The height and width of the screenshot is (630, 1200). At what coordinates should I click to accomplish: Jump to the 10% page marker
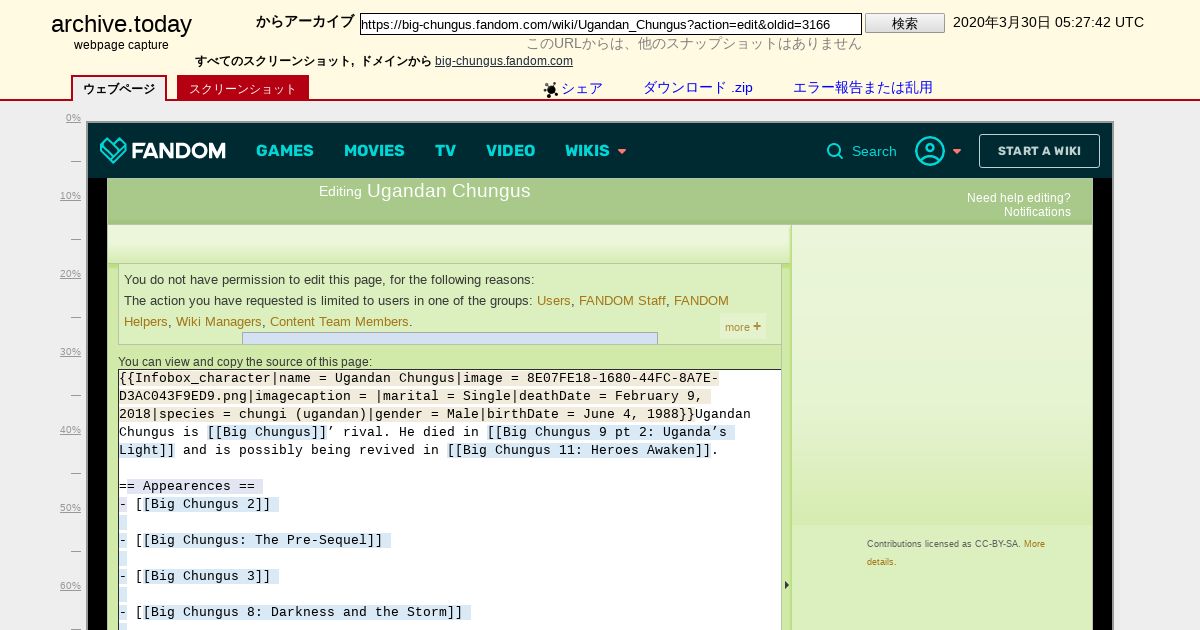pos(70,196)
